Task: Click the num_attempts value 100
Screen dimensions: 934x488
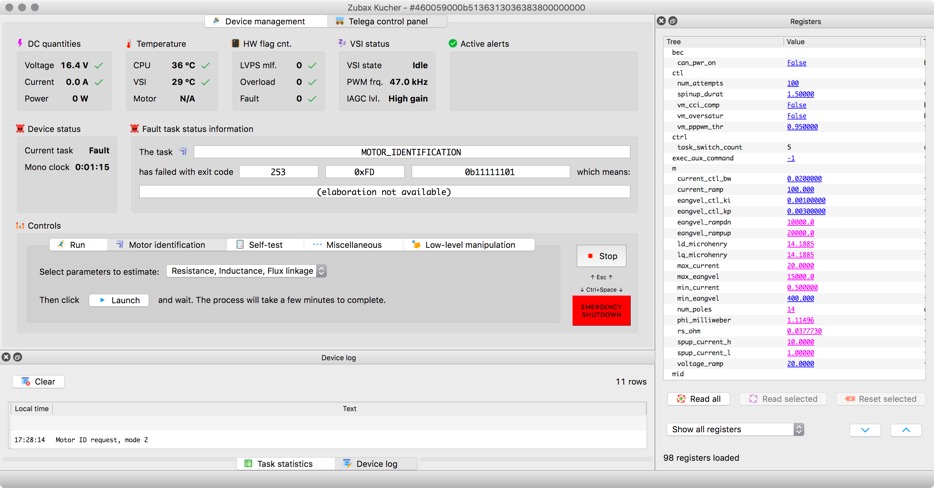Action: pos(792,83)
